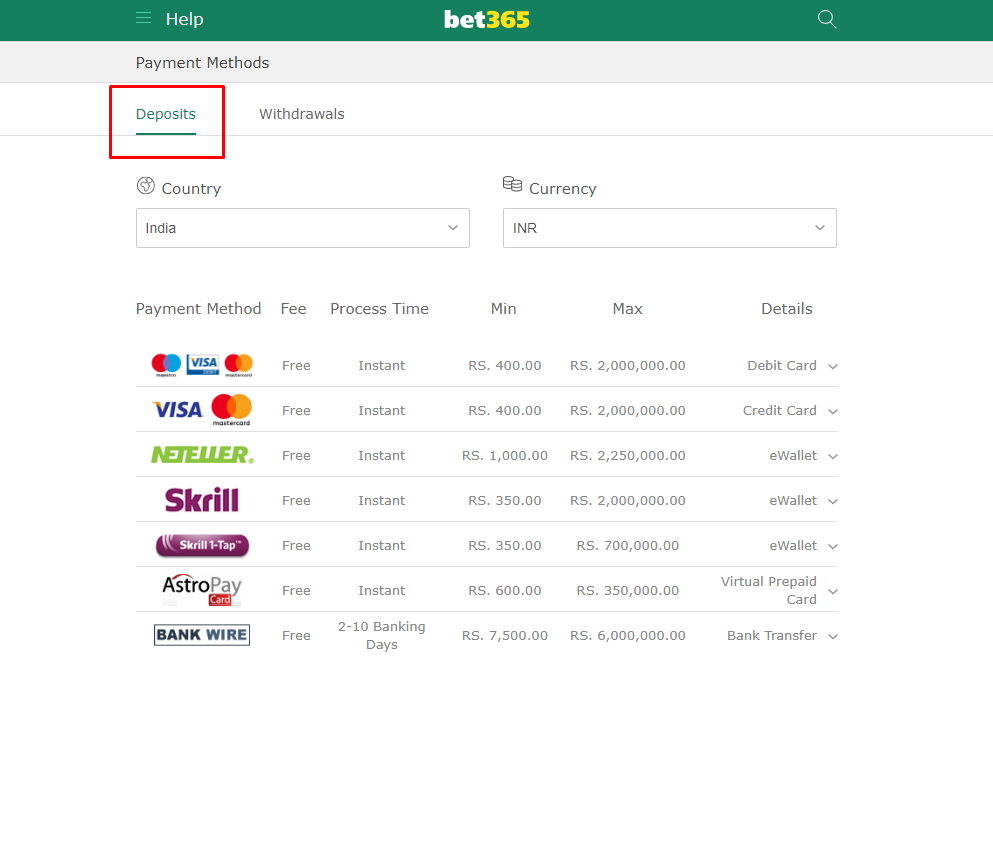
Task: Click the Instant process time in Skrill row
Action: tap(381, 500)
